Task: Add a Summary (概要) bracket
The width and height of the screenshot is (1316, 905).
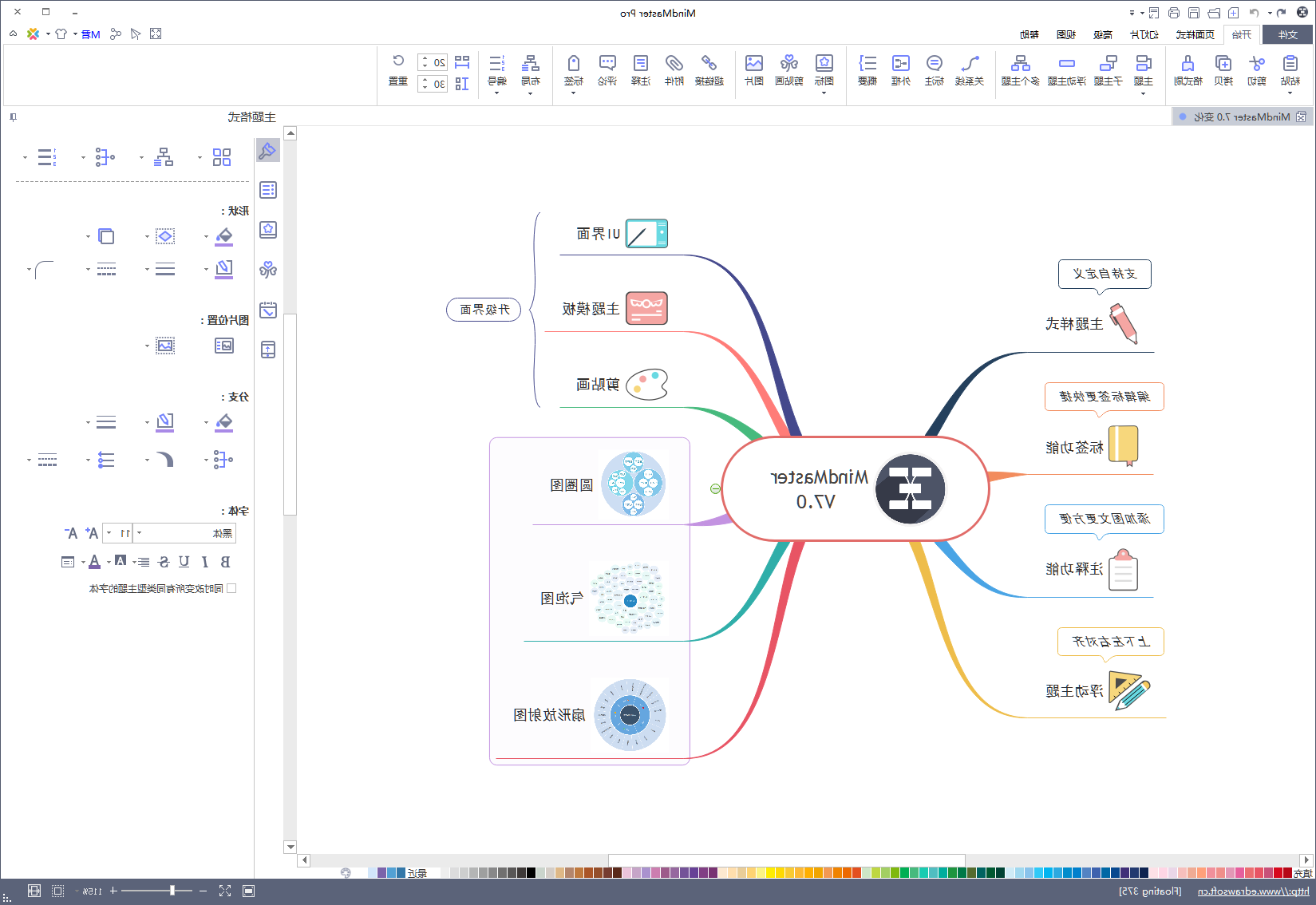Action: coord(867,70)
